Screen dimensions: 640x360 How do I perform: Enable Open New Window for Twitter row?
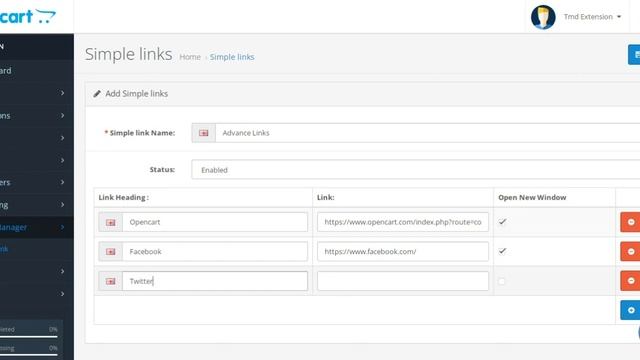(x=502, y=281)
